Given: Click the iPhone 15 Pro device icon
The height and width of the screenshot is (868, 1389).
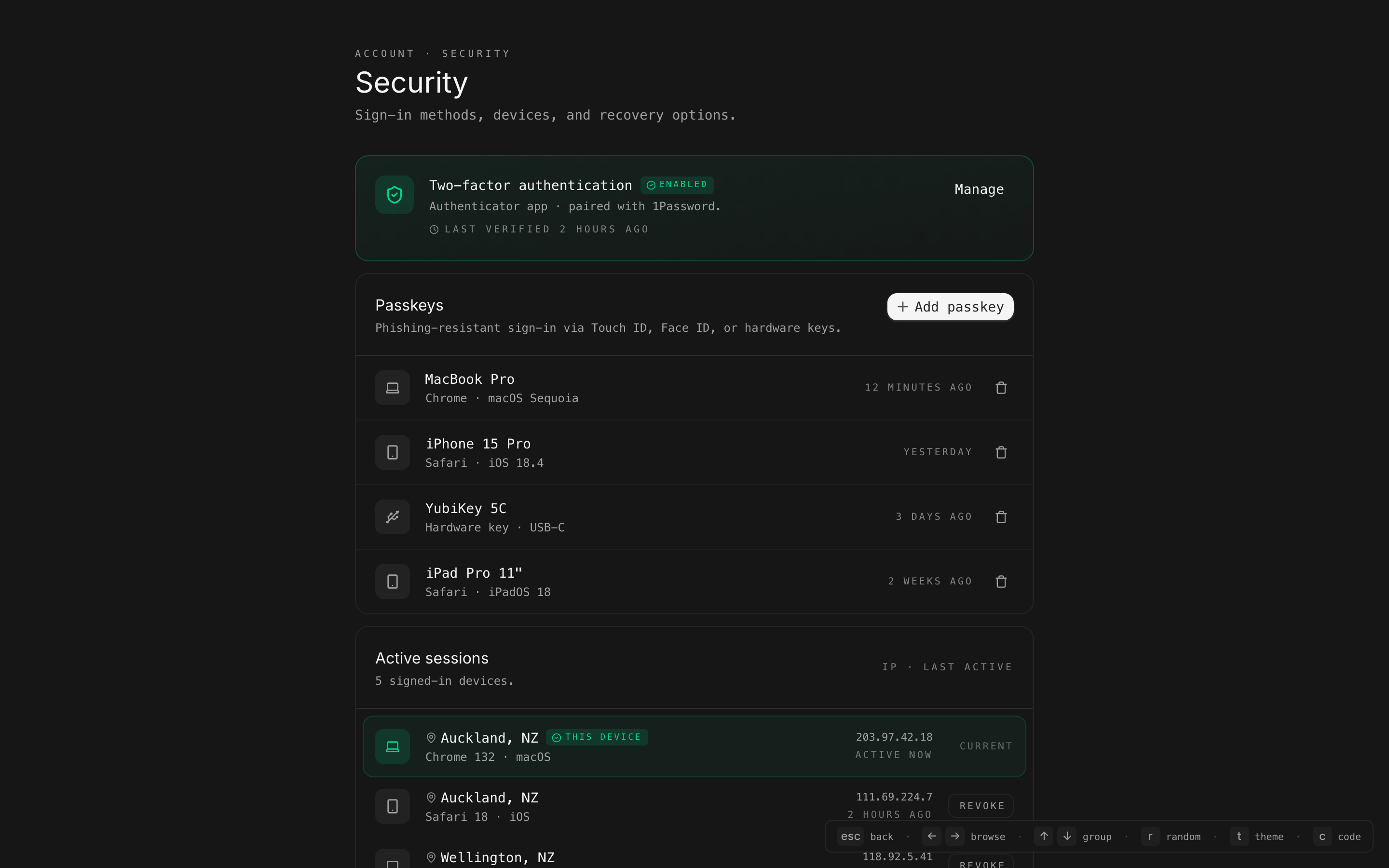Looking at the screenshot, I should point(393,452).
